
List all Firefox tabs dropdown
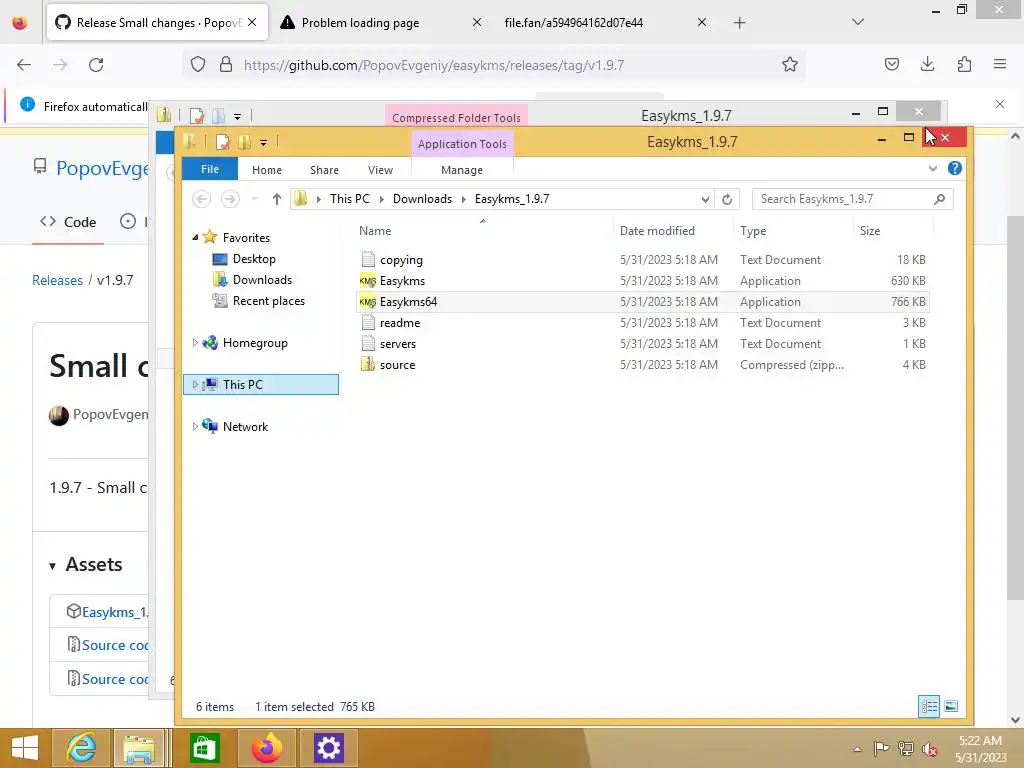(857, 22)
